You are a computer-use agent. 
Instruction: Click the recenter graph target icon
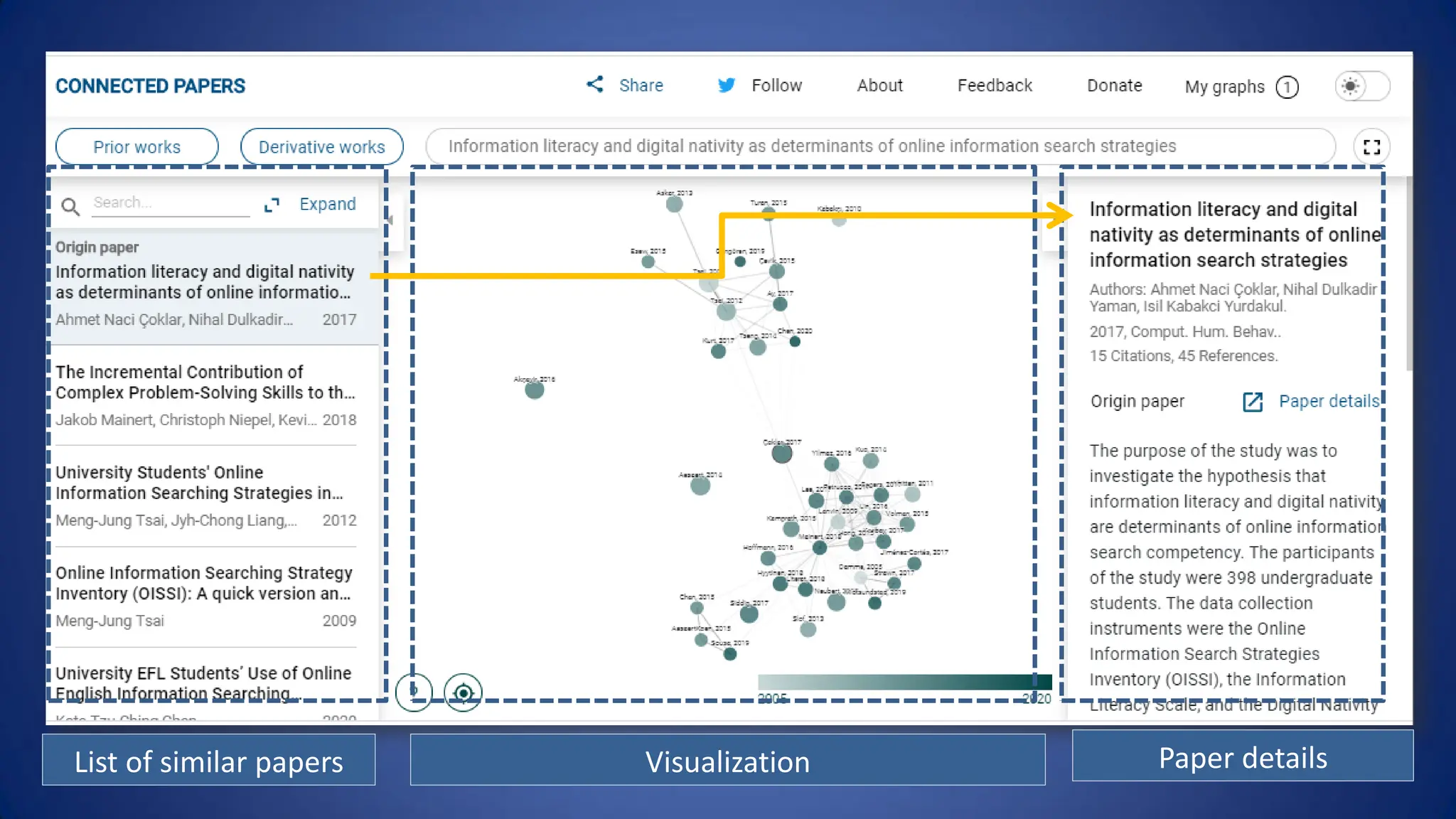[x=463, y=692]
